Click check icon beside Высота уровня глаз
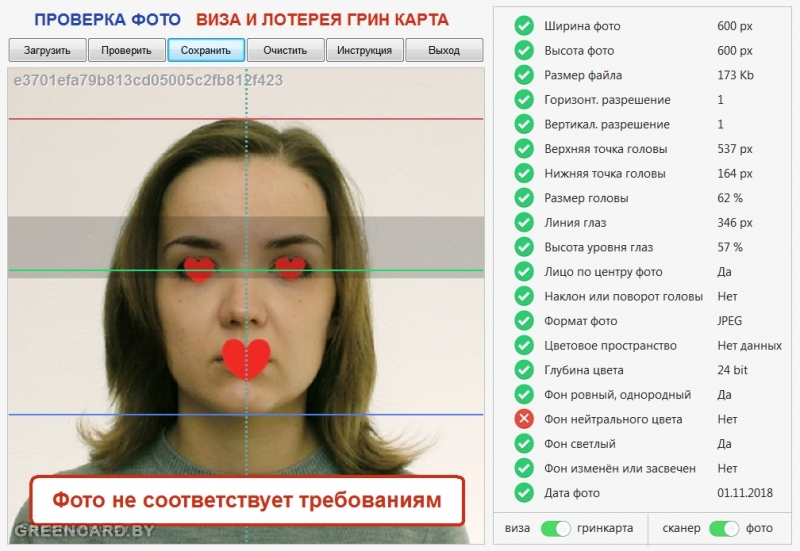This screenshot has width=800, height=551. [x=524, y=247]
